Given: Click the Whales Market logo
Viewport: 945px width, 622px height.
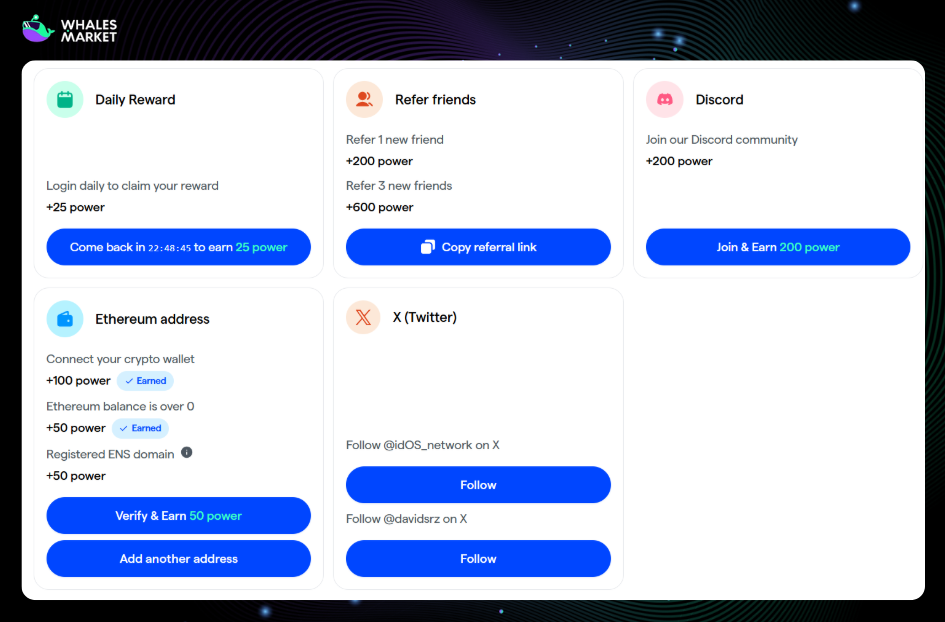Looking at the screenshot, I should pyautogui.click(x=69, y=29).
